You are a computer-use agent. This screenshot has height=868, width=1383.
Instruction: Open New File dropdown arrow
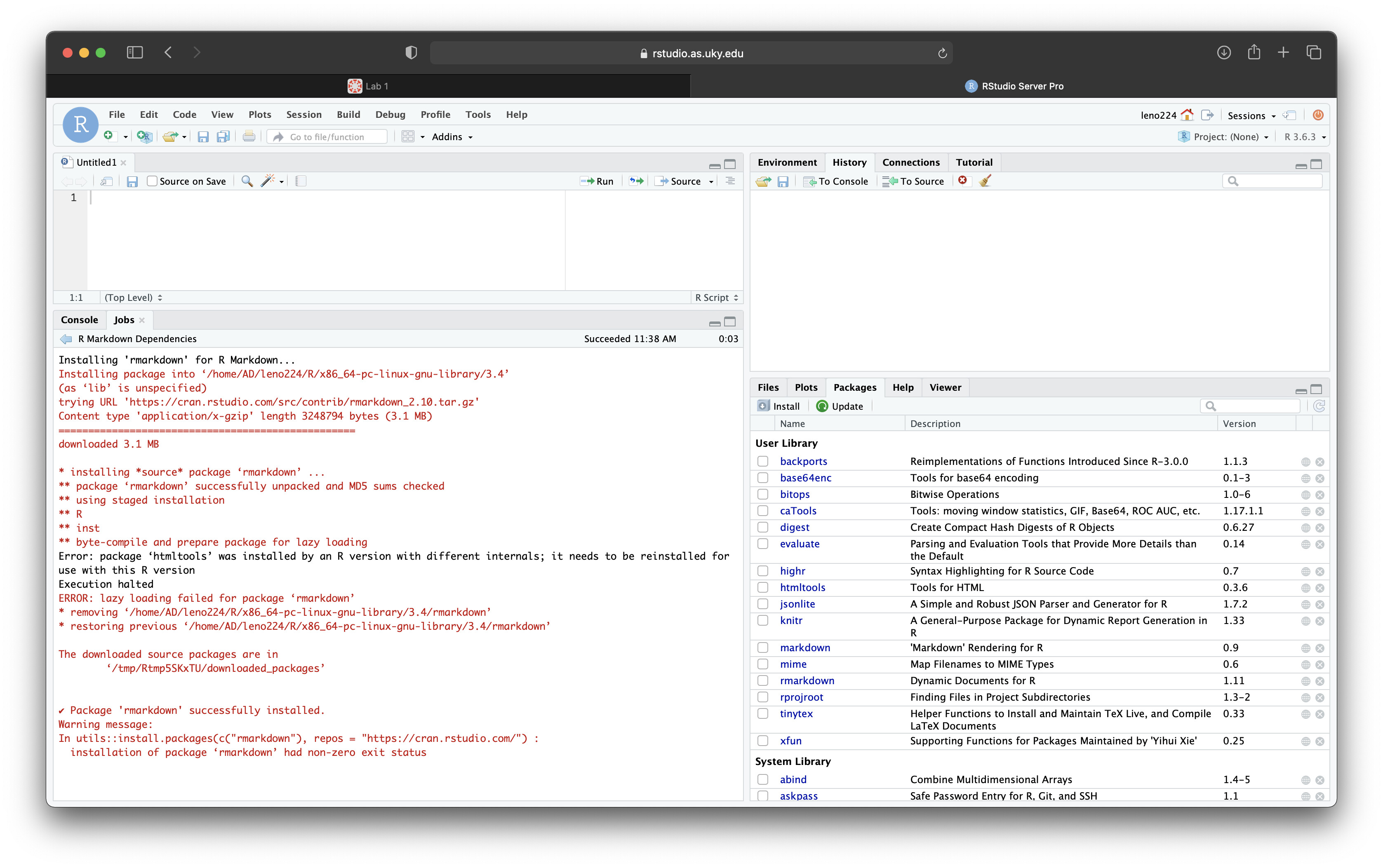tap(125, 137)
